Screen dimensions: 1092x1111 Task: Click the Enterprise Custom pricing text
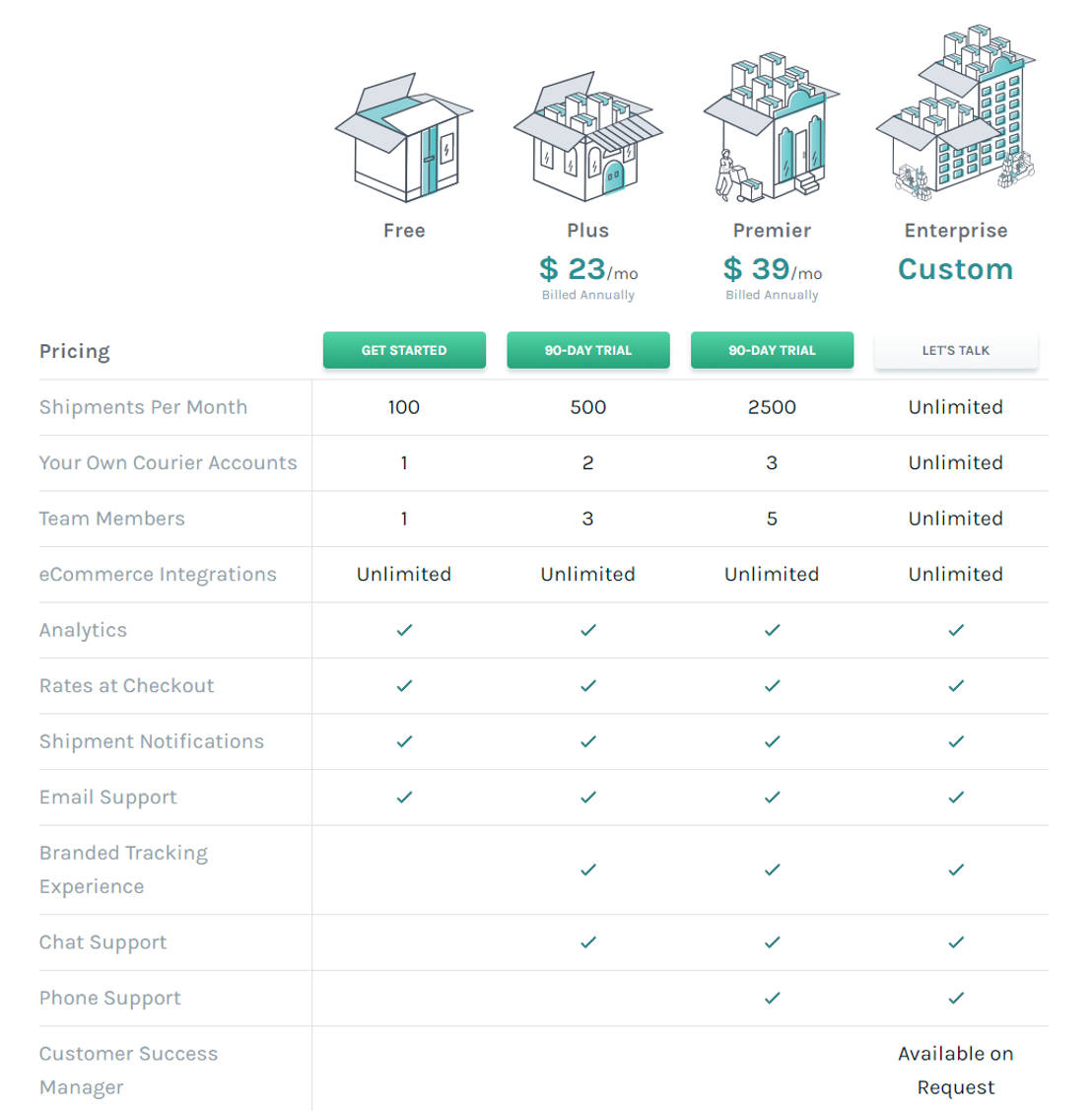(x=956, y=269)
